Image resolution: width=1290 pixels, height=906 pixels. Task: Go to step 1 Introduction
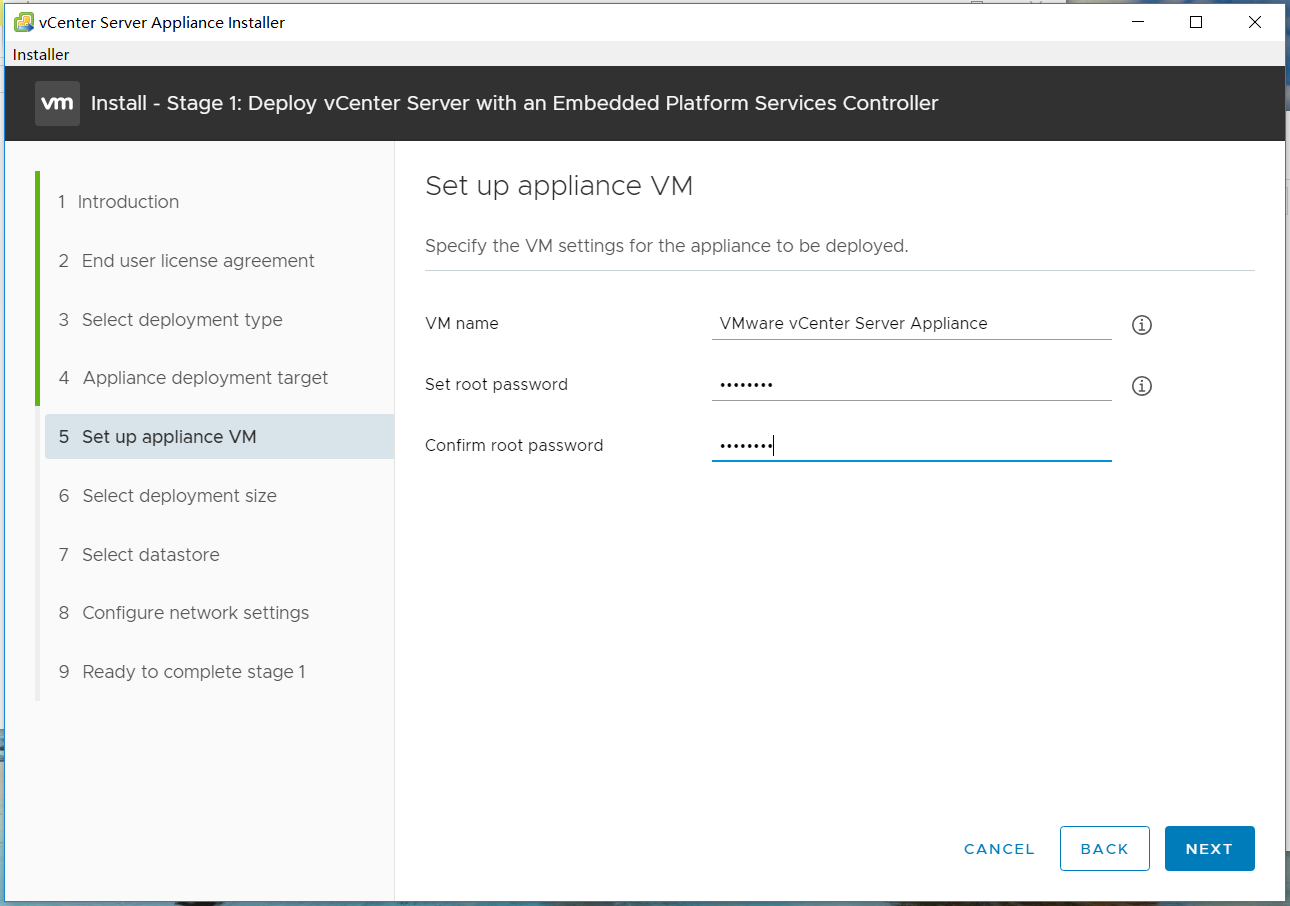click(x=118, y=202)
